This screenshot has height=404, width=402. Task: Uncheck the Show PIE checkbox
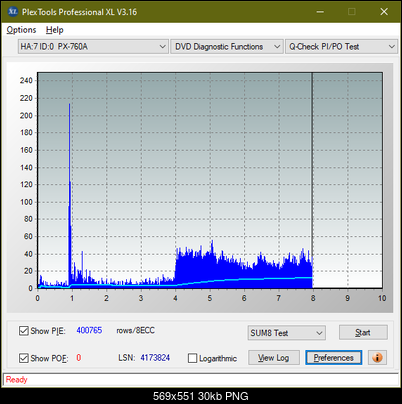24,331
